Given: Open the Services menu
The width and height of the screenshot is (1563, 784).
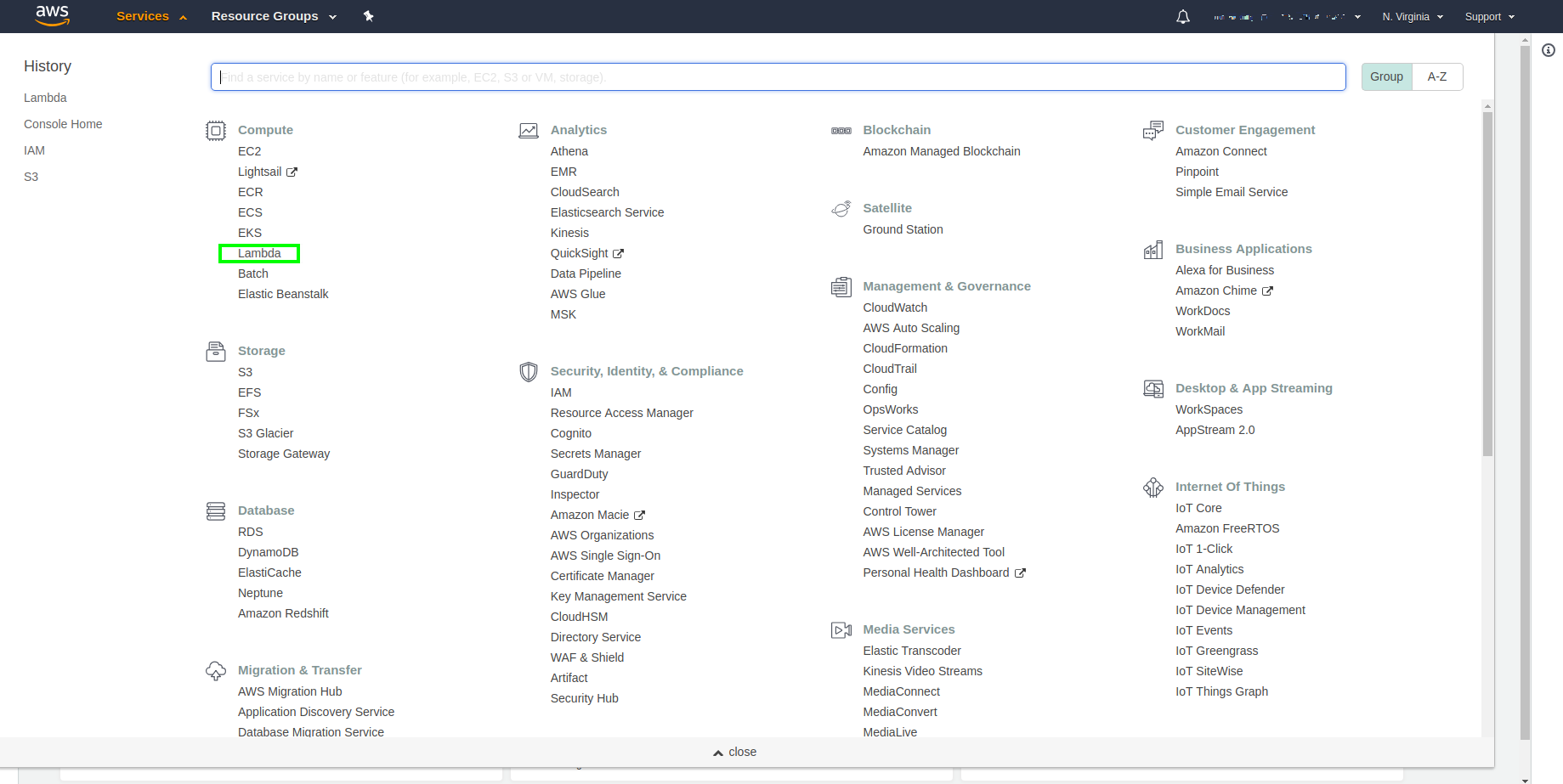Looking at the screenshot, I should pyautogui.click(x=143, y=16).
